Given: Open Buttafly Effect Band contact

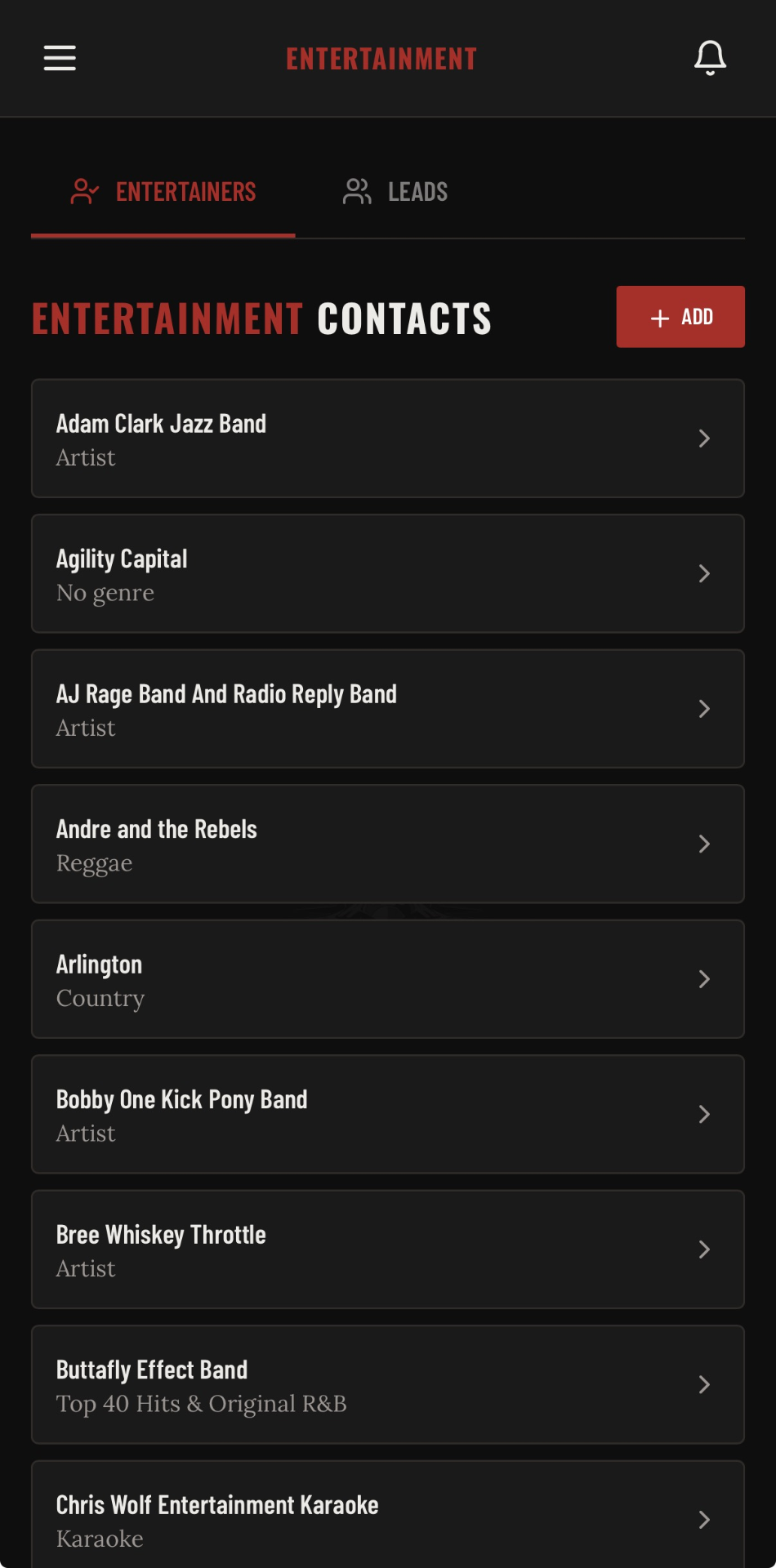Looking at the screenshot, I should (388, 1384).
